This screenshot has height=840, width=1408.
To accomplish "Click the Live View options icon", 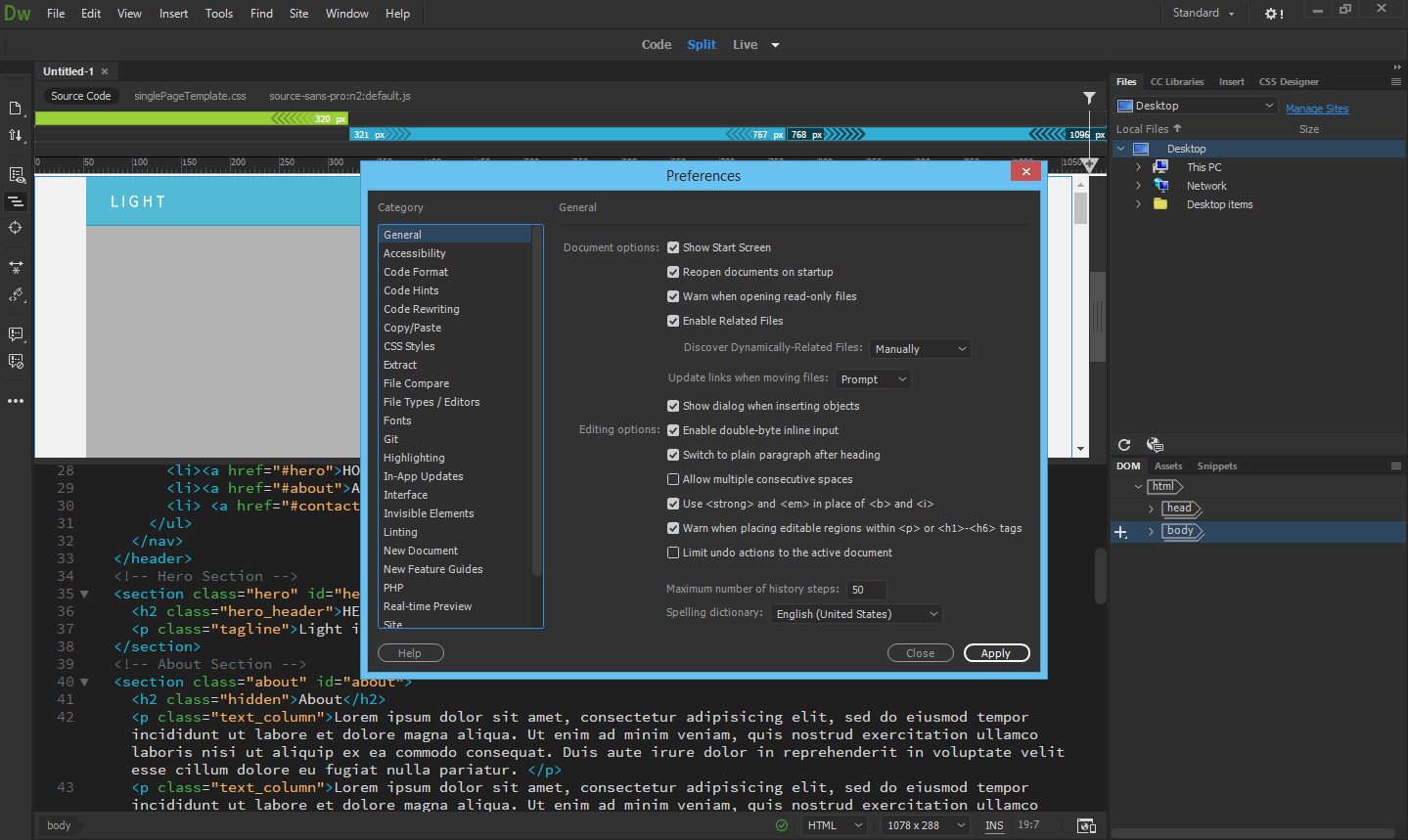I will coord(16,174).
